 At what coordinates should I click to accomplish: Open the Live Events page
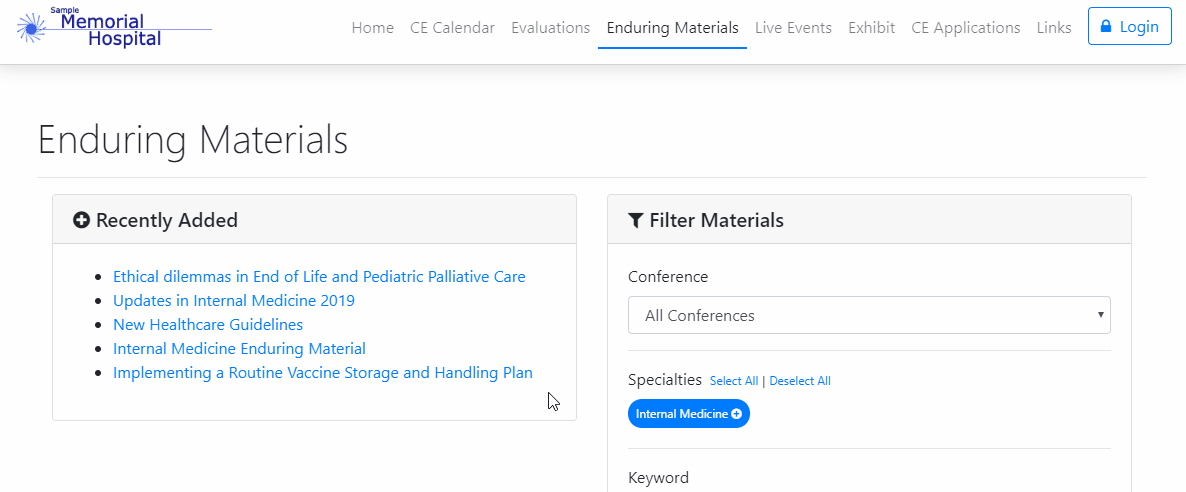click(x=793, y=28)
